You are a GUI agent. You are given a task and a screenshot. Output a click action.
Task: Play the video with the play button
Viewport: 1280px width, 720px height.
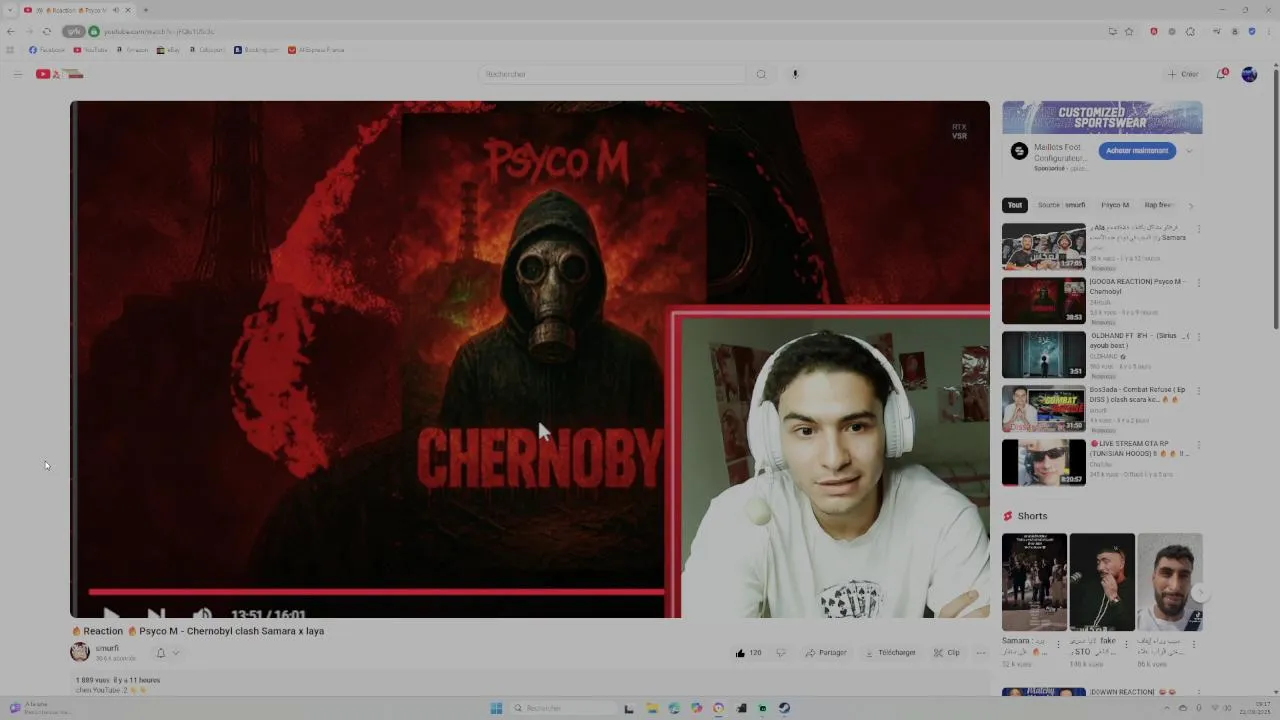click(110, 613)
